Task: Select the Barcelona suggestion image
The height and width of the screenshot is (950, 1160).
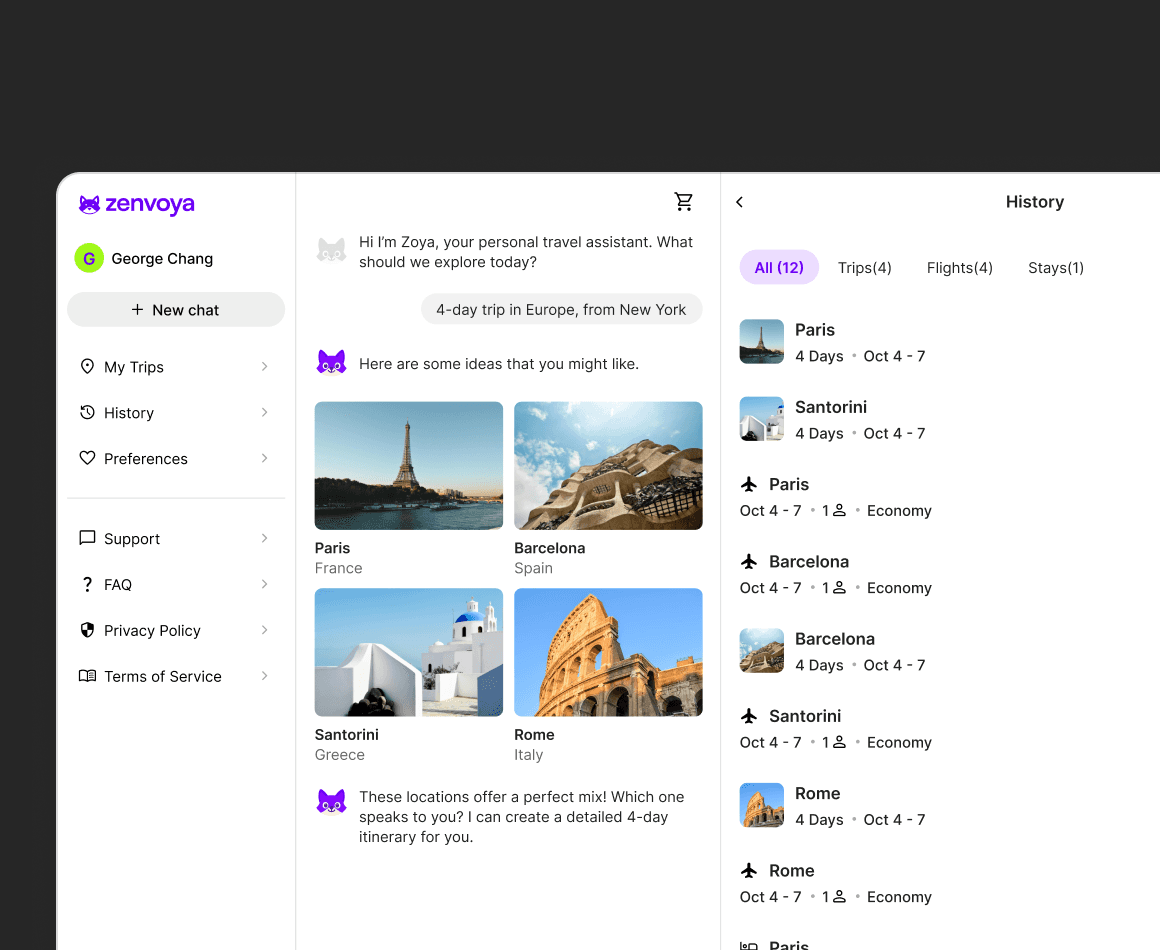Action: click(x=608, y=465)
